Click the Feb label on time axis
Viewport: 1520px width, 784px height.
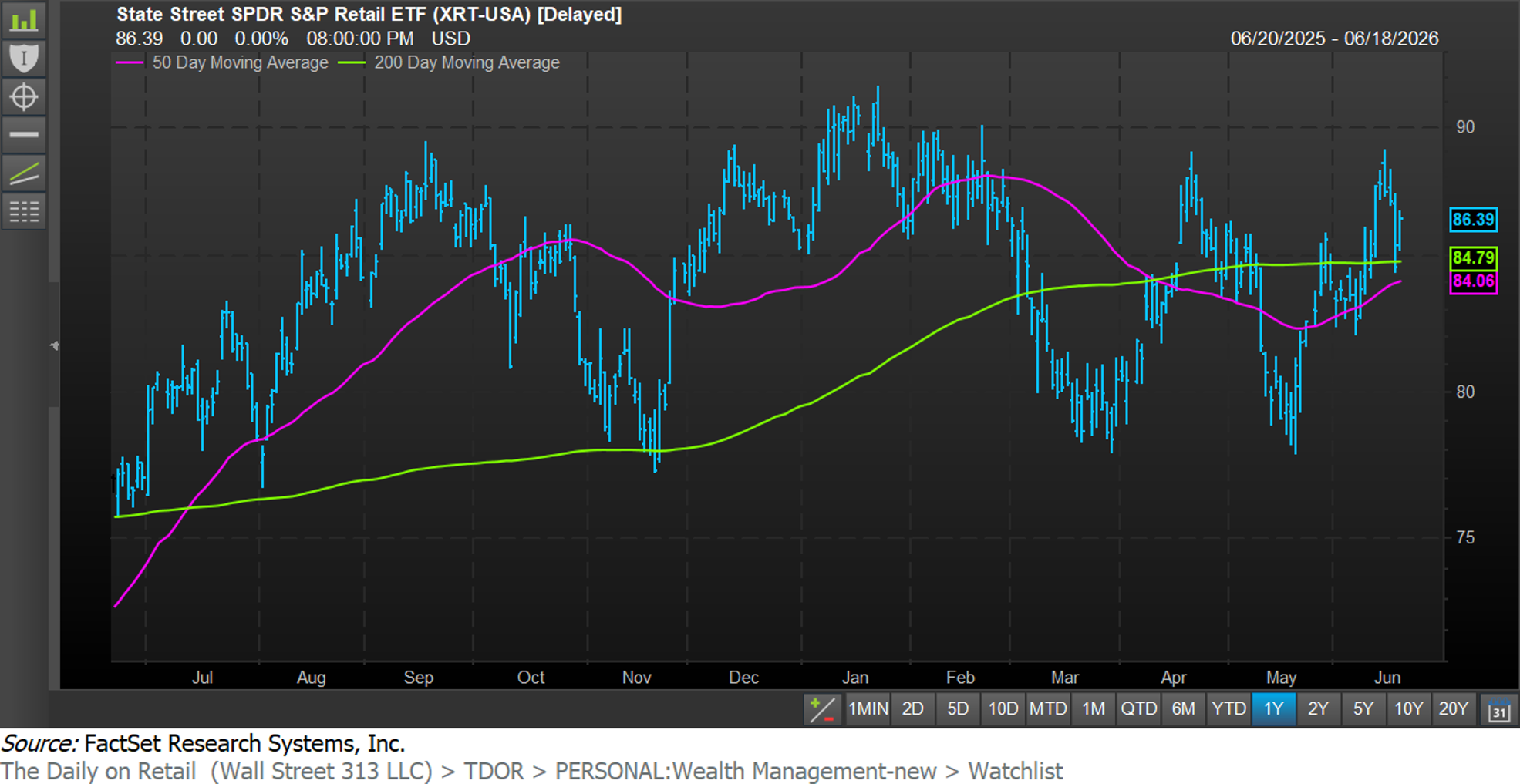point(960,678)
